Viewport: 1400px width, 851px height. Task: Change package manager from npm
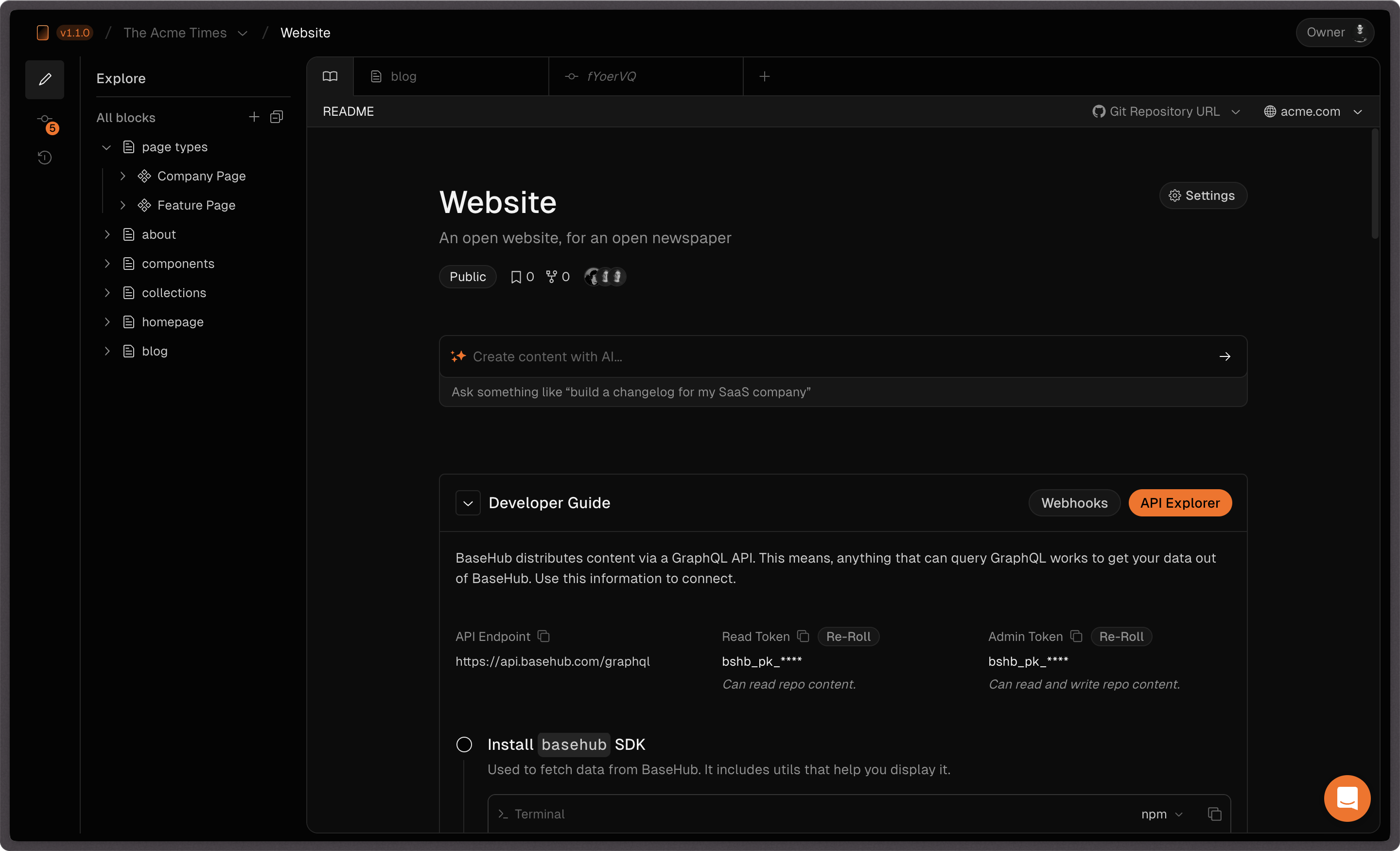[x=1162, y=814]
